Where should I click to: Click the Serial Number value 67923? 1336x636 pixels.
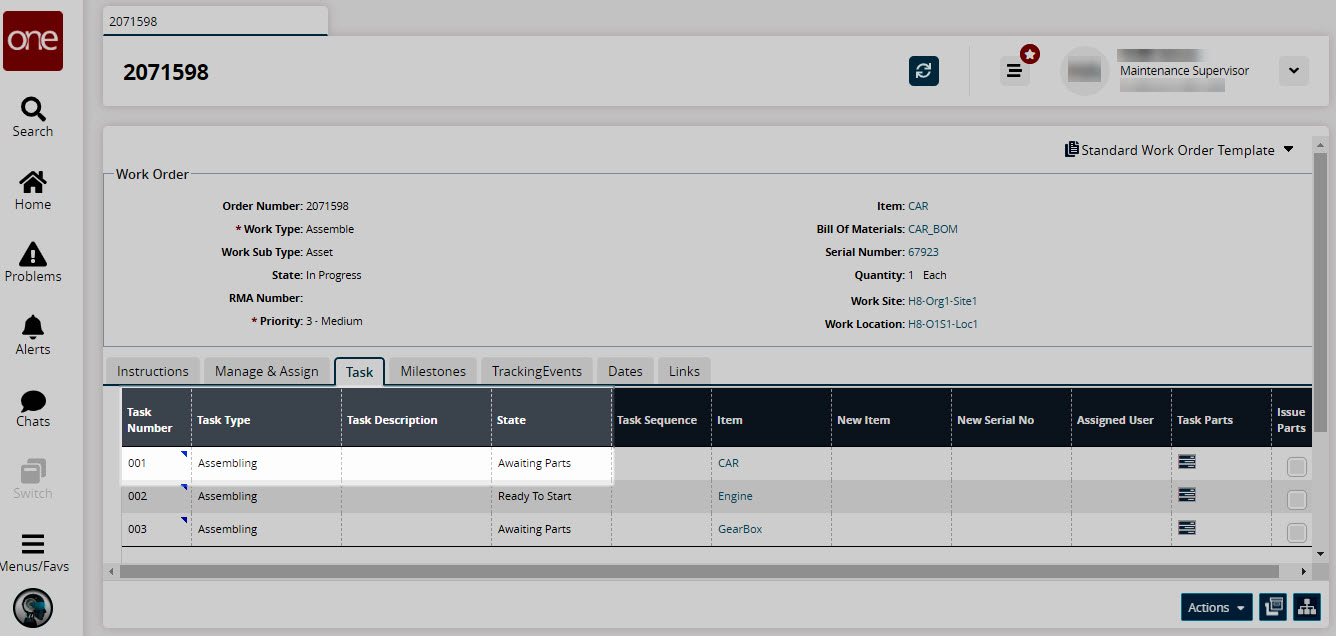pos(923,252)
